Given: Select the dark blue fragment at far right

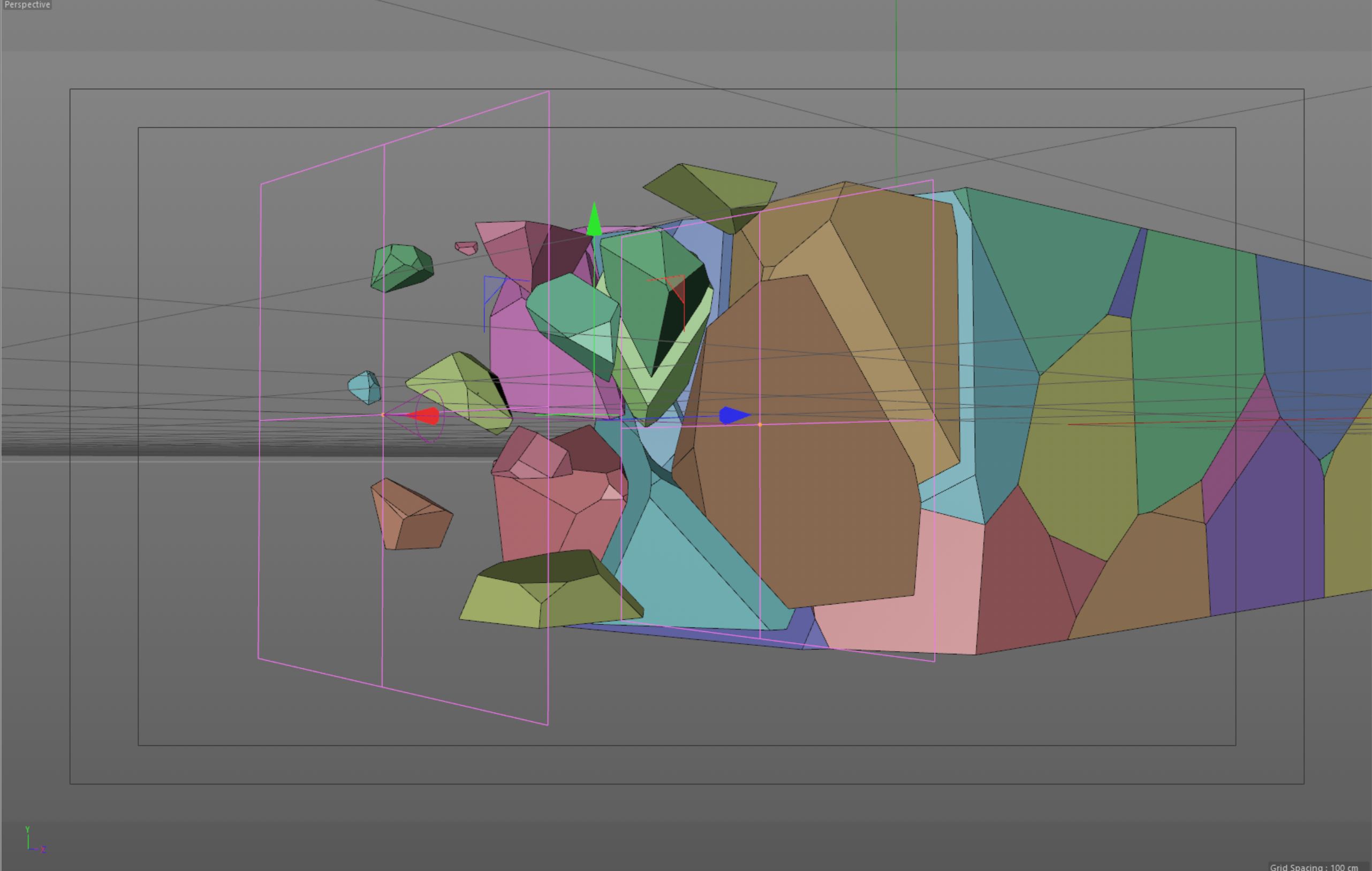Looking at the screenshot, I should [x=1316, y=341].
